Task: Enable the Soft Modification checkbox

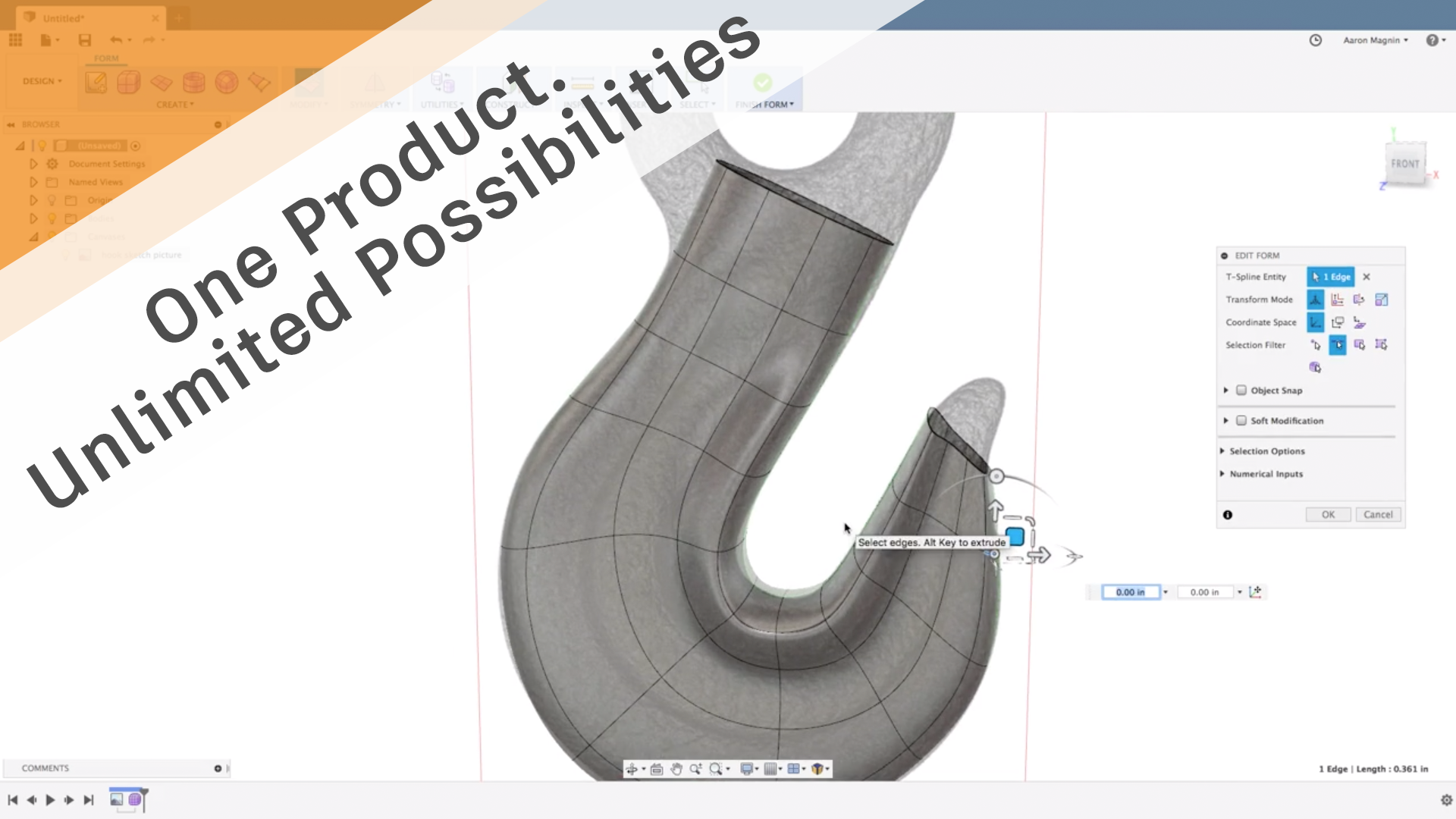Action: coord(1241,421)
